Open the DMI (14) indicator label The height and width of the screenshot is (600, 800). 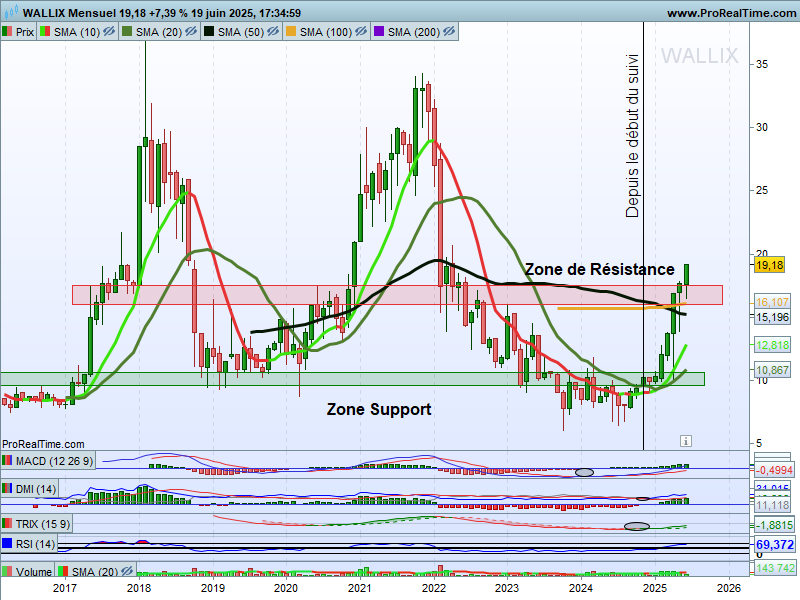36,489
